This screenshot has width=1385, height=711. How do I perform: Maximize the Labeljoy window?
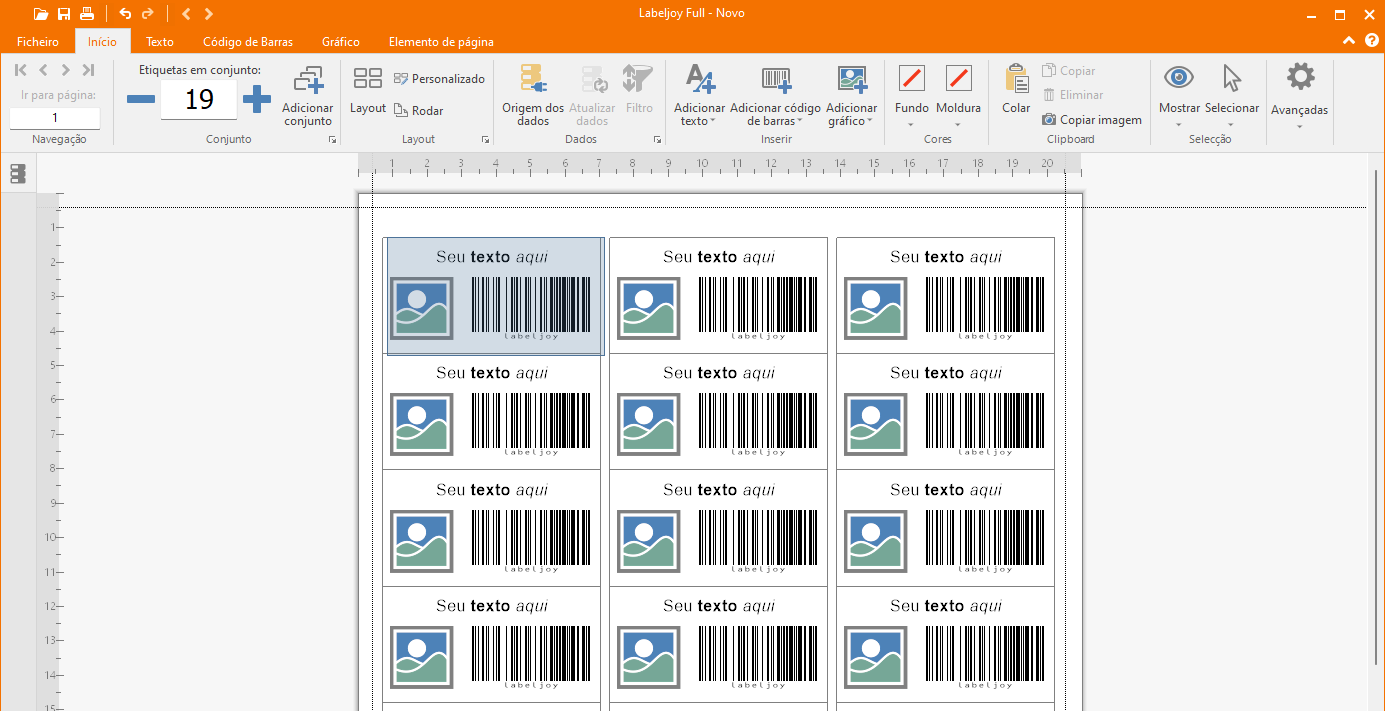(1340, 14)
